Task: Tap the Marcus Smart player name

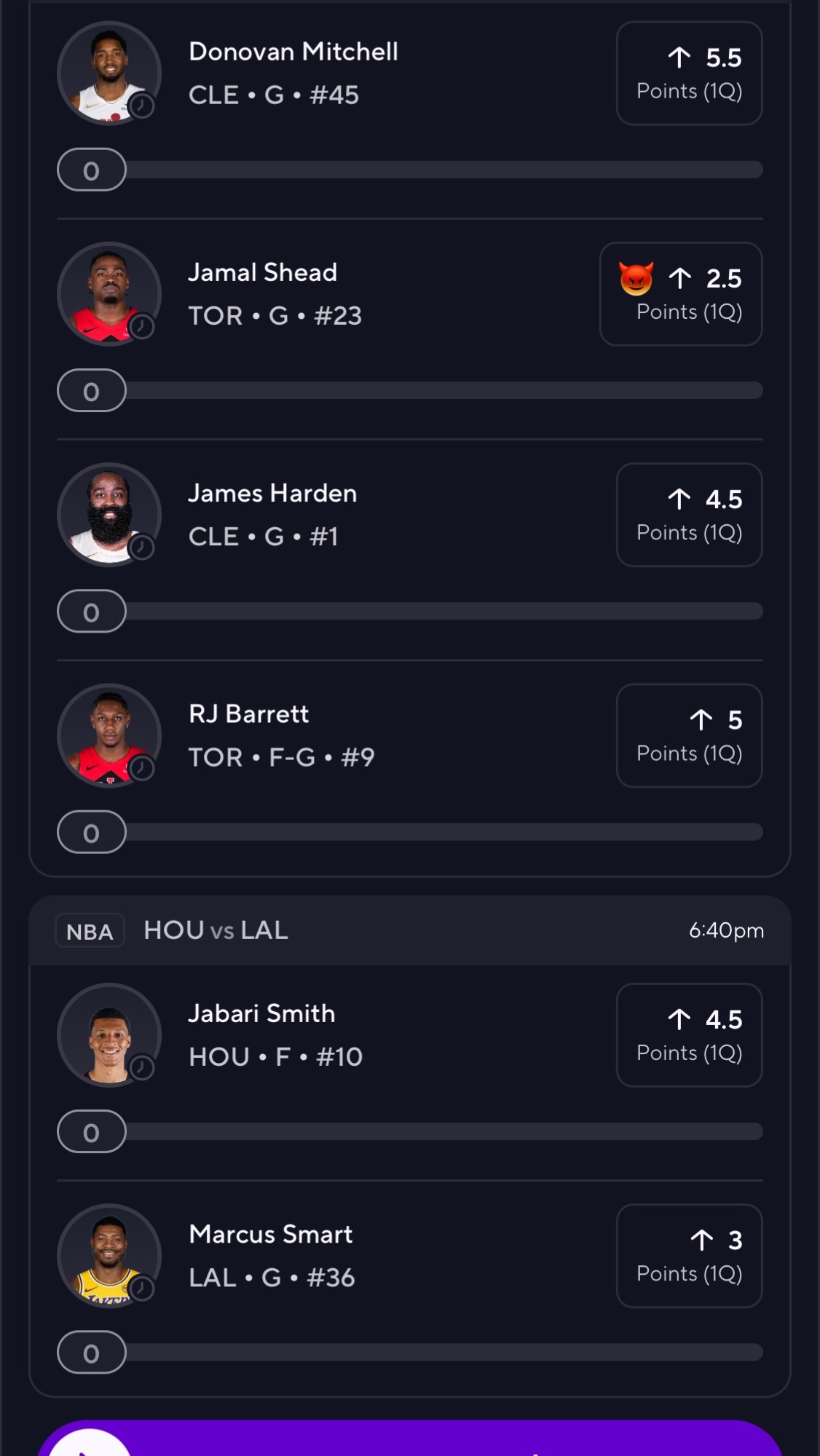Action: pos(271,1234)
